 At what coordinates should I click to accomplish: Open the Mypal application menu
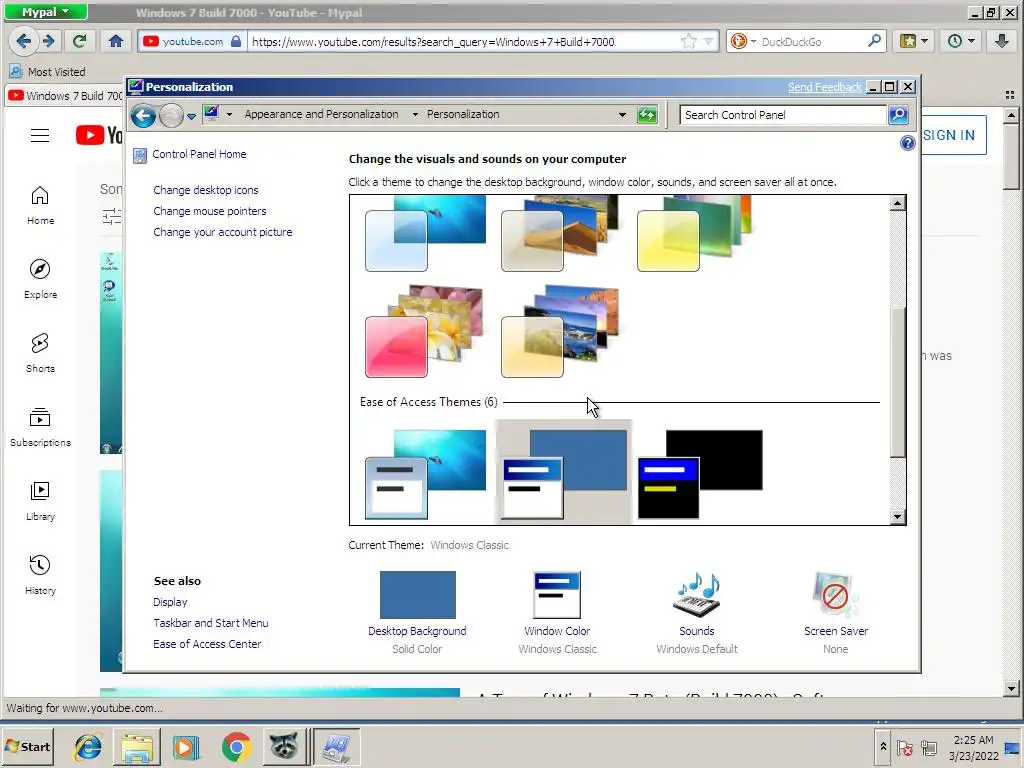click(45, 12)
